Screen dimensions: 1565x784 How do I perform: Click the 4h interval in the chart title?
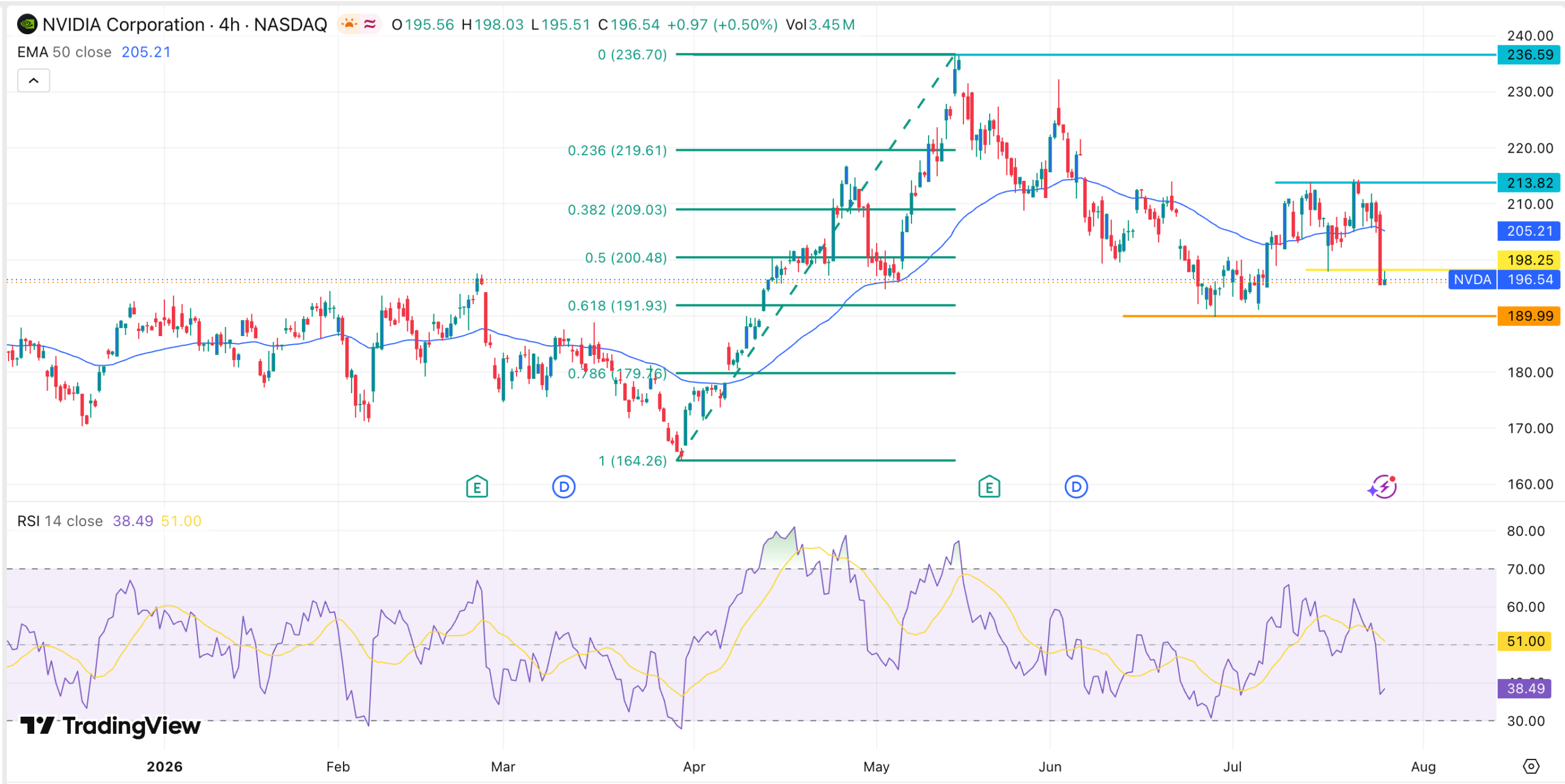click(x=229, y=24)
